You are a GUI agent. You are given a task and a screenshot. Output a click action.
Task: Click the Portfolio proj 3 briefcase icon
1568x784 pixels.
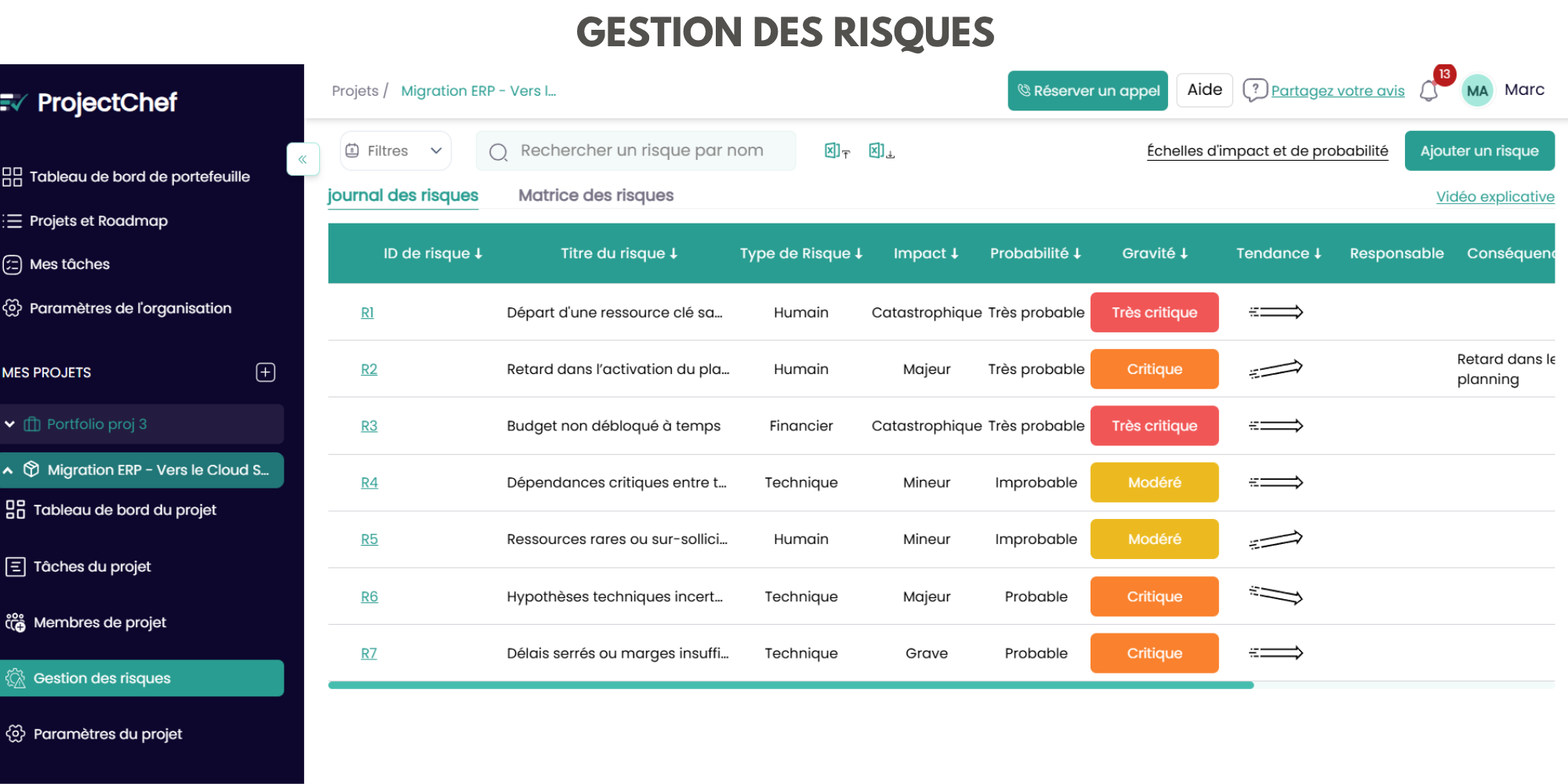(32, 424)
